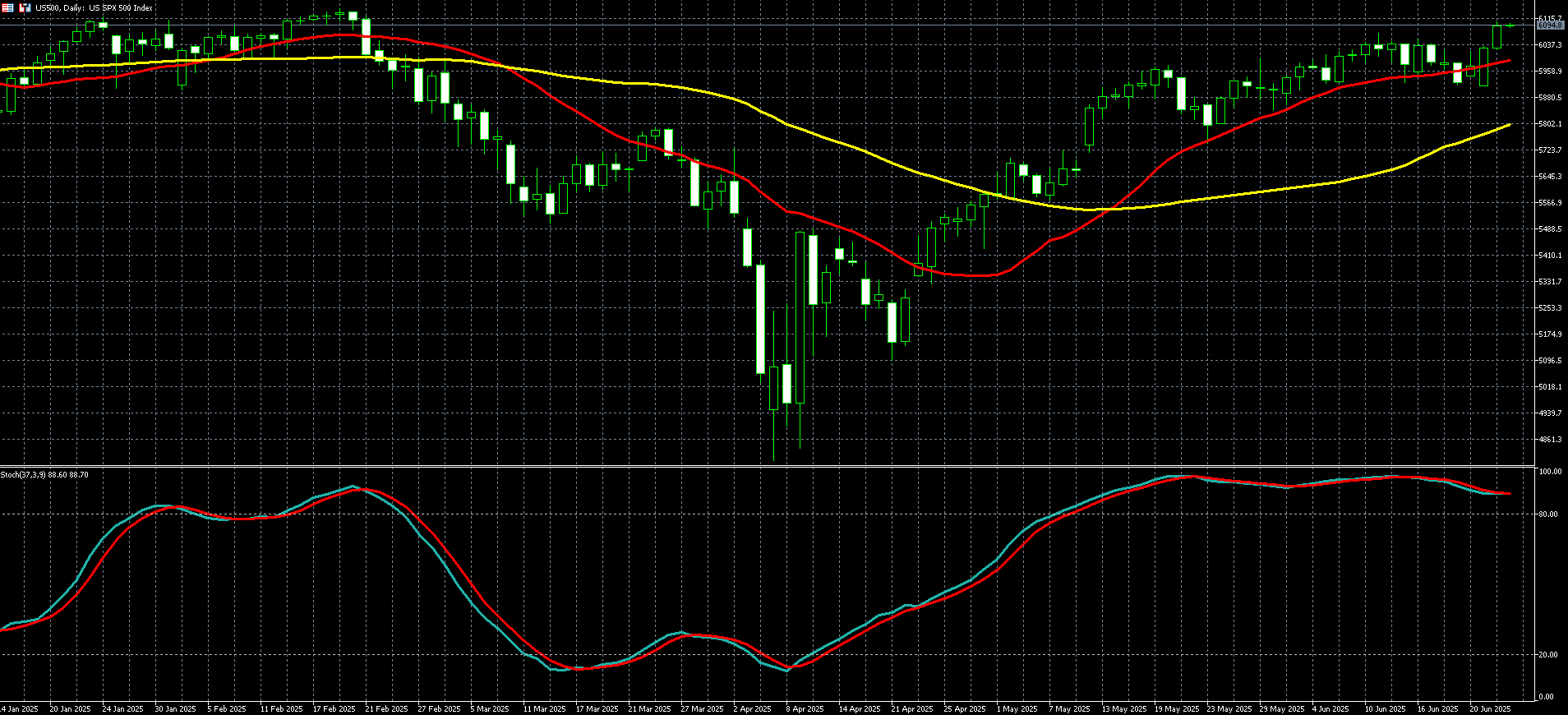
Task: Click the '23 May 2025' date label
Action: pyautogui.click(x=1229, y=708)
